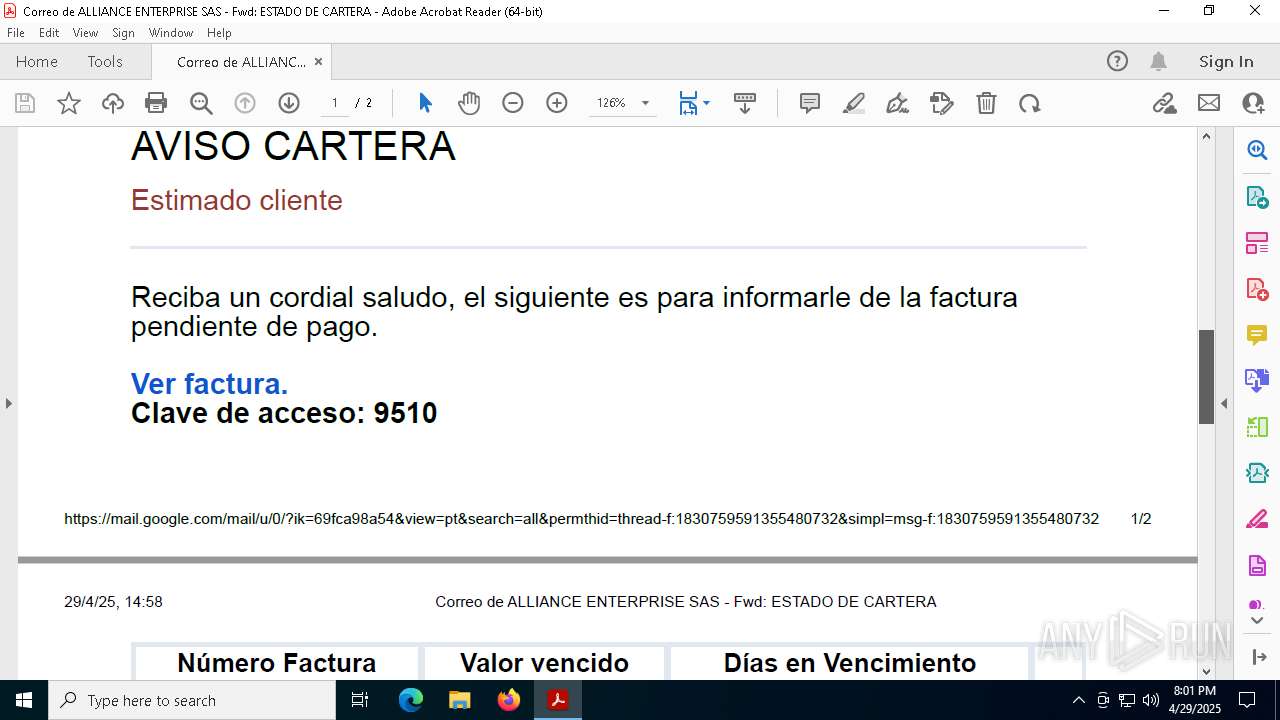Open the Ver factura. link
1280x720 pixels.
[x=209, y=384]
